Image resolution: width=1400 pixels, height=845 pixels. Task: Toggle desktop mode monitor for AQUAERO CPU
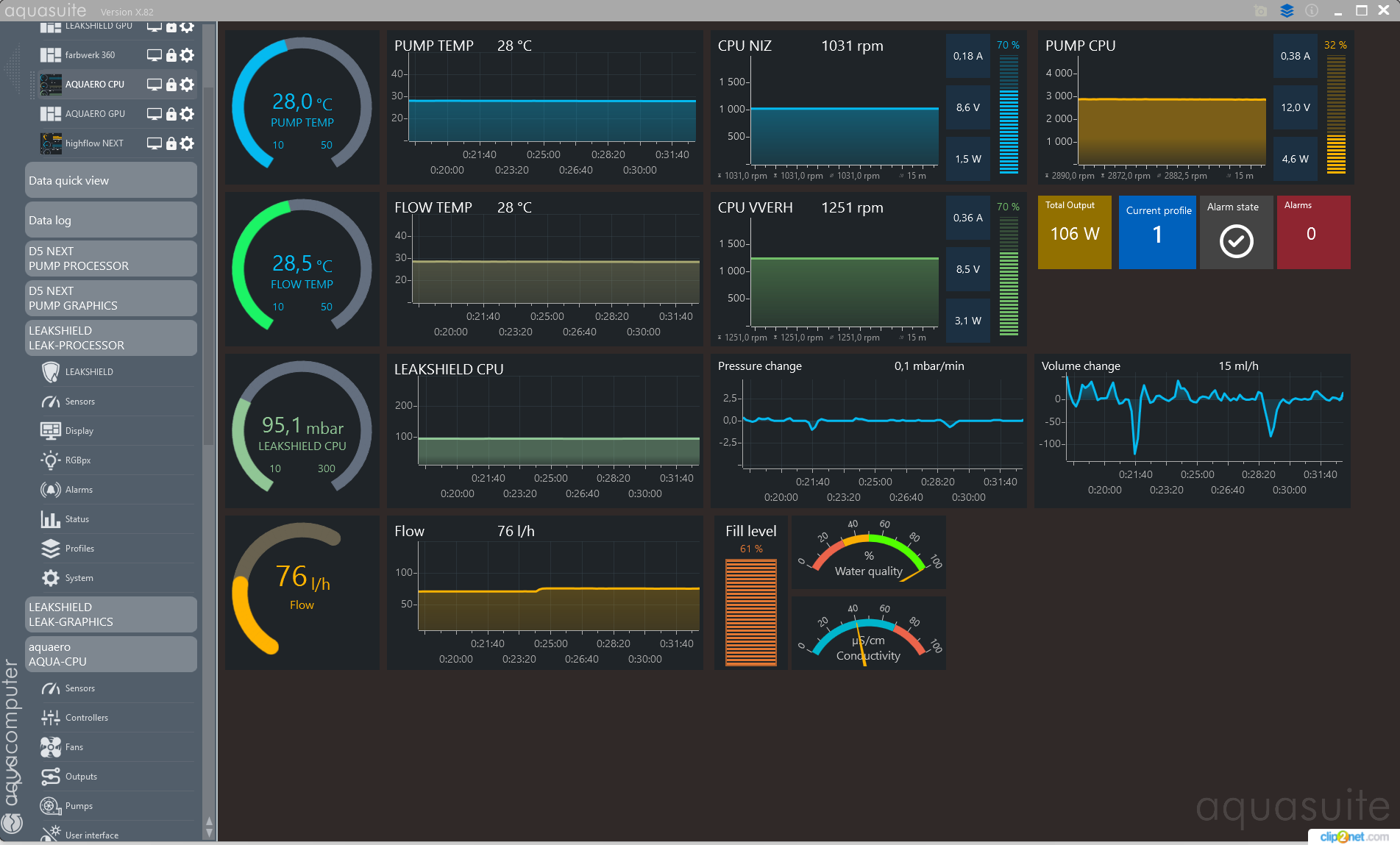click(x=154, y=85)
